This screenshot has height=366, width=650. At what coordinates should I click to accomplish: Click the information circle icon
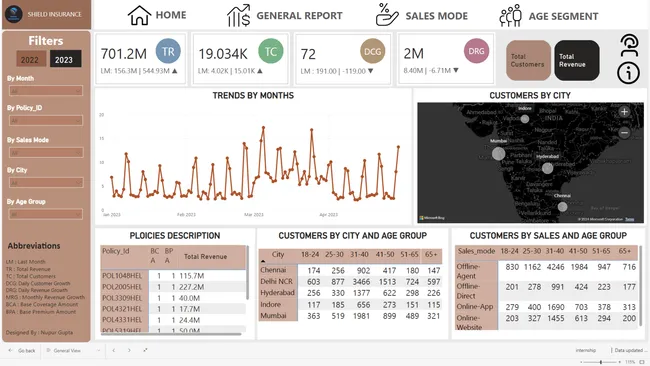628,73
